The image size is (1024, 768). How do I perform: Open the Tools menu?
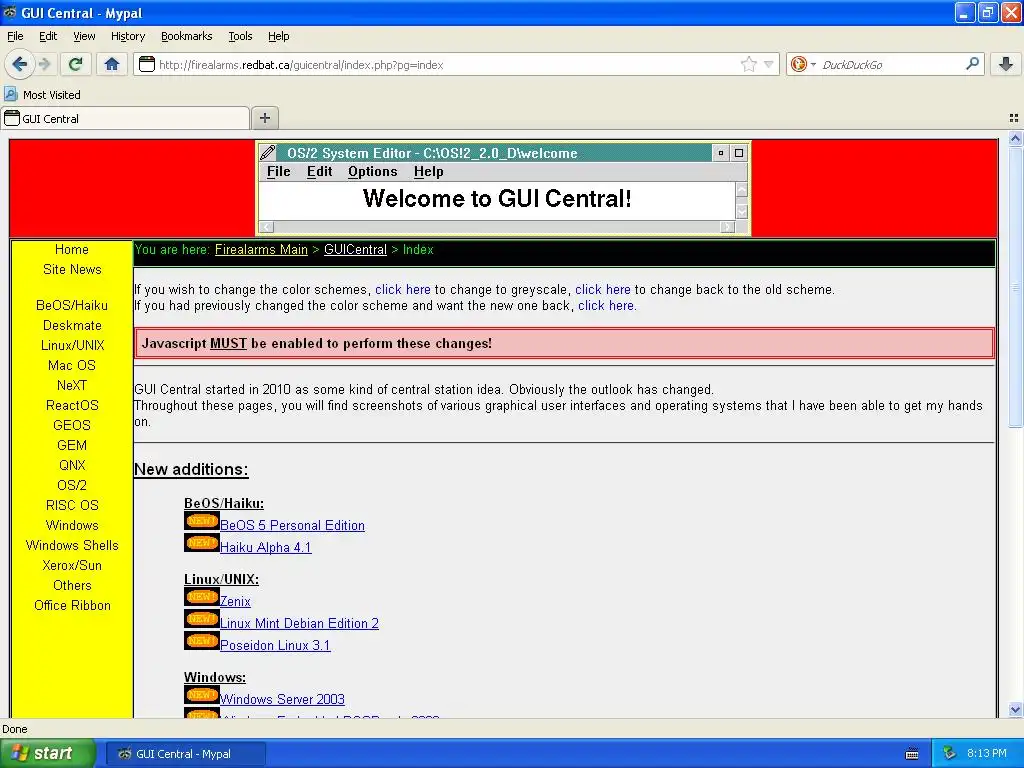click(x=240, y=36)
